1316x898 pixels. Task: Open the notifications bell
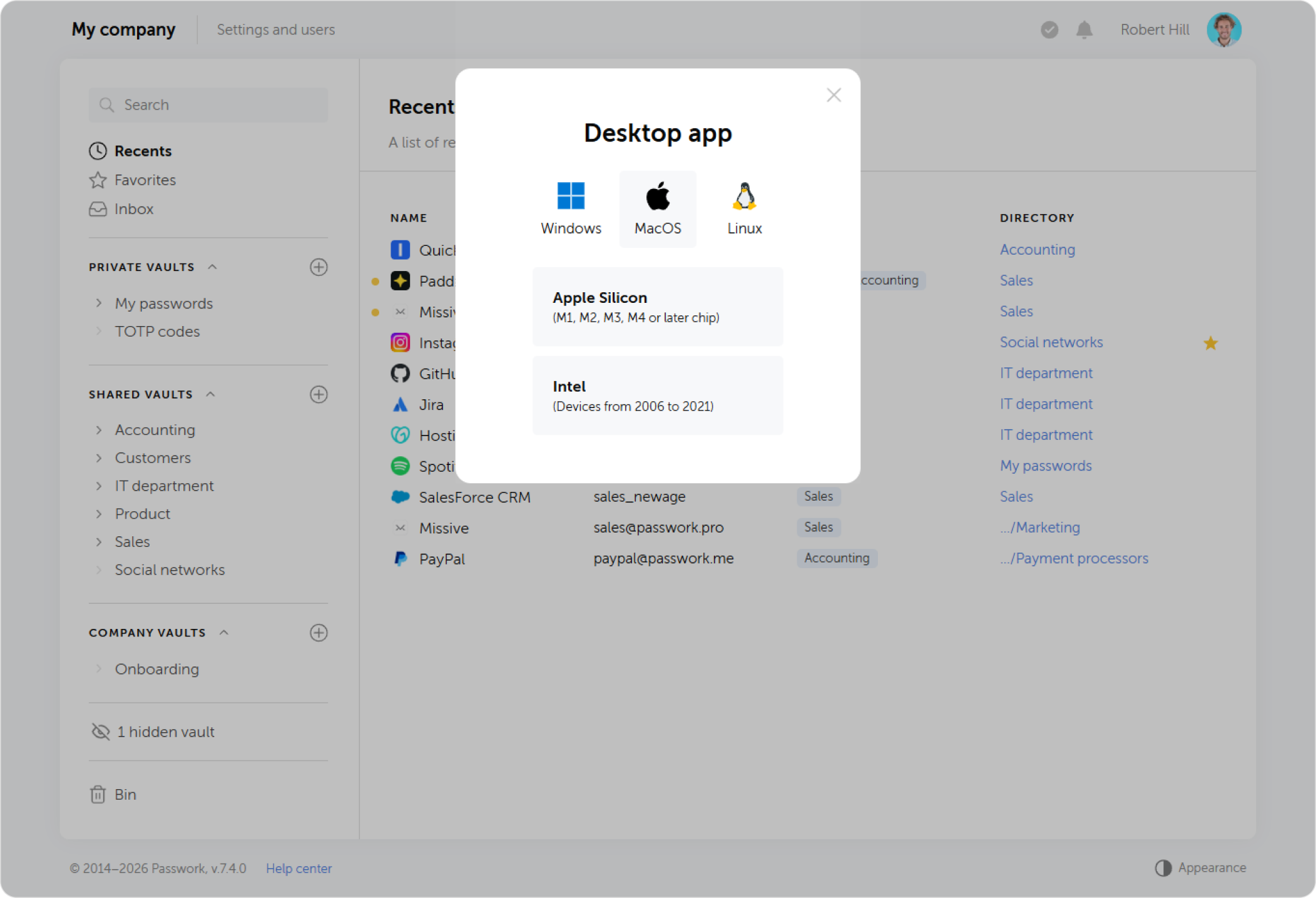(x=1084, y=29)
